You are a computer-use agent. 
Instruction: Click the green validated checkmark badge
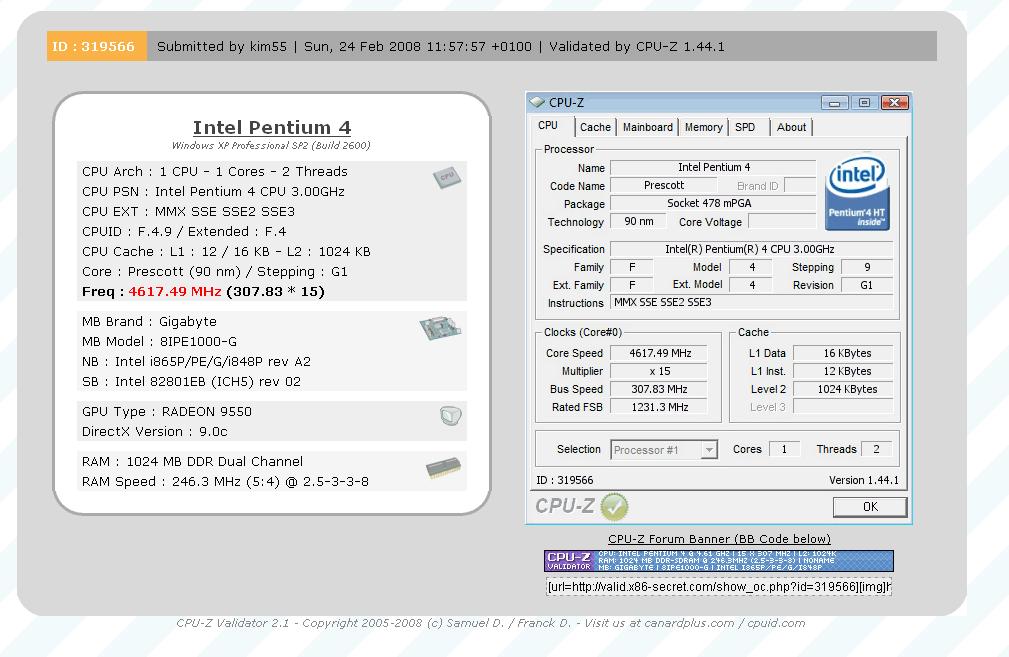click(x=614, y=507)
